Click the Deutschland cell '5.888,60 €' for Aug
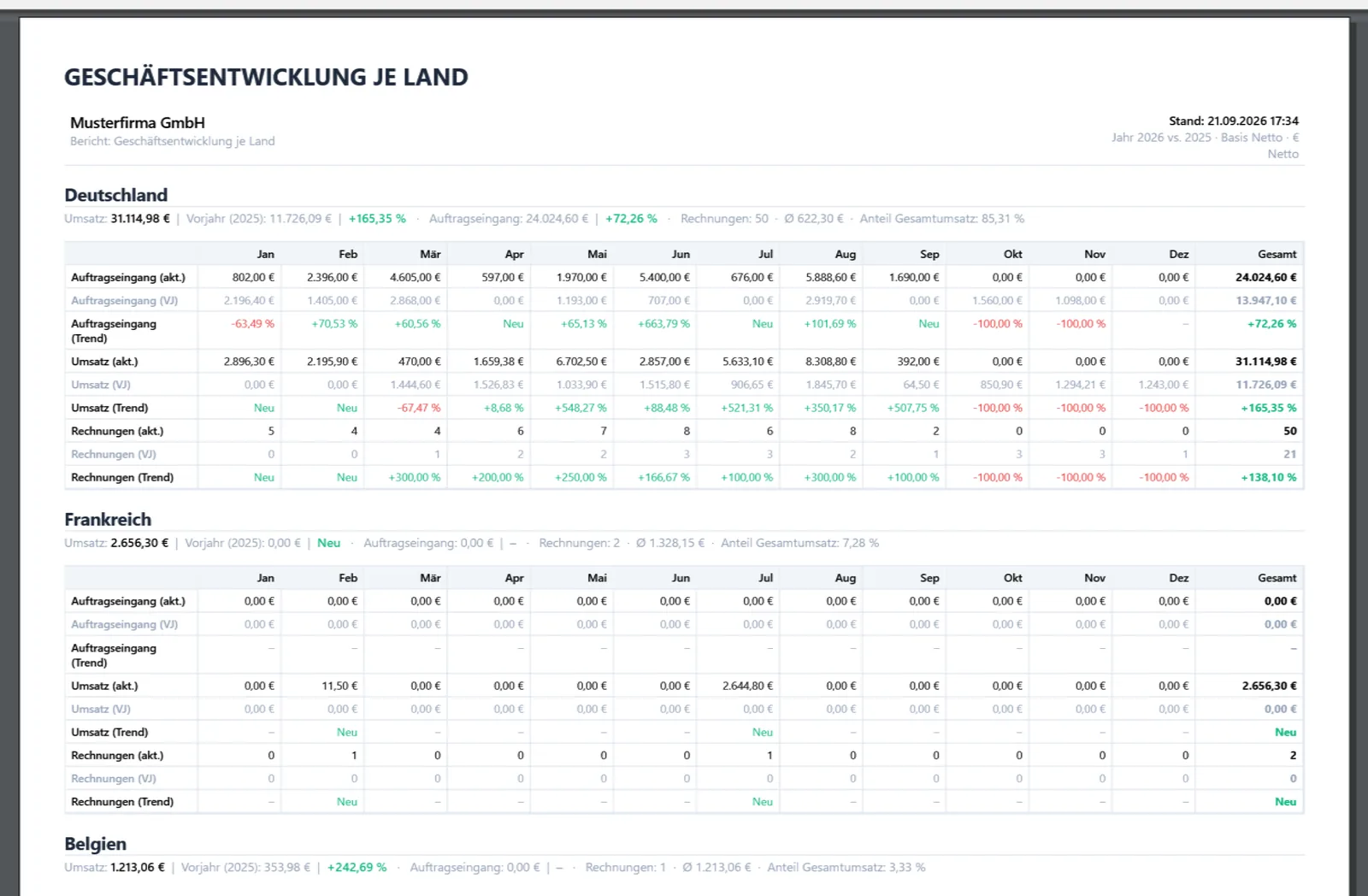 pyautogui.click(x=831, y=277)
